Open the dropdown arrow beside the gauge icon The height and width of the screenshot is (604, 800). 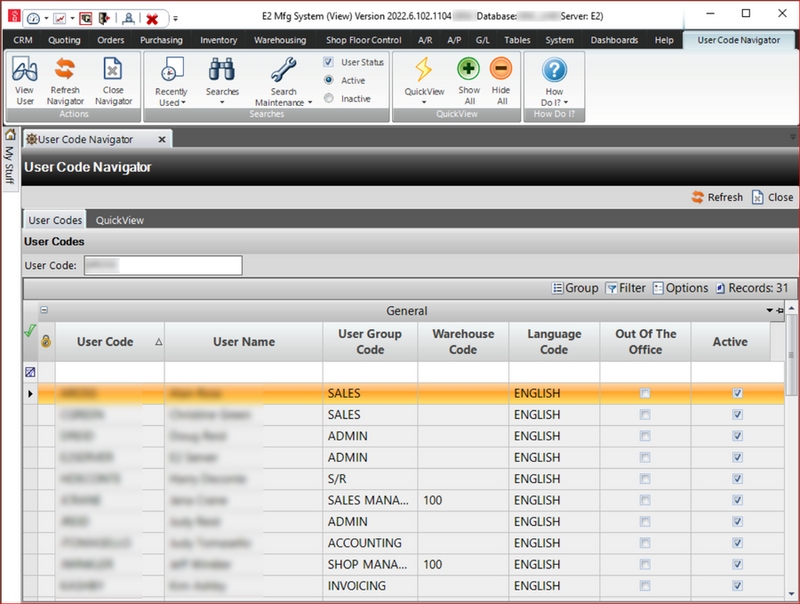(x=46, y=19)
